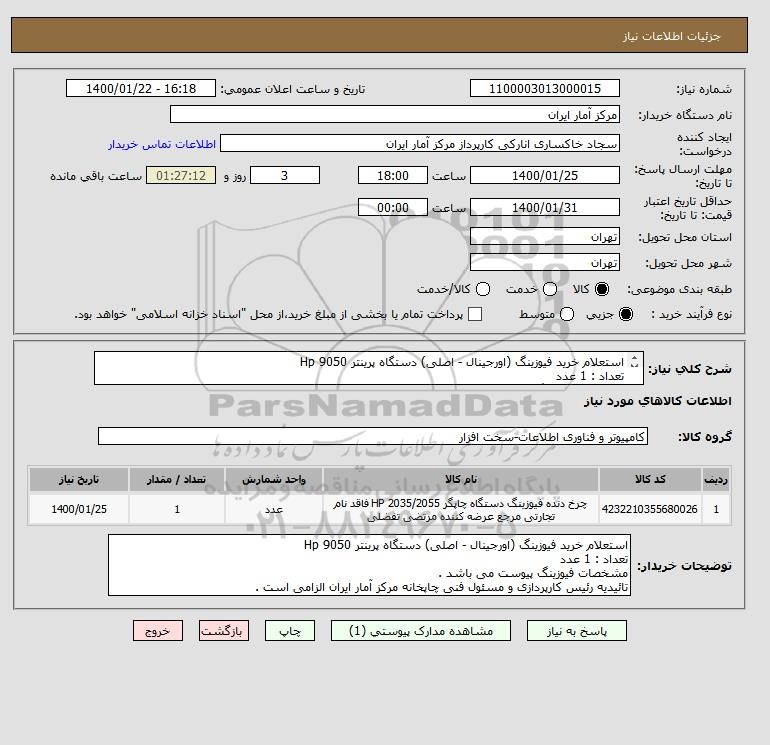Click the تاریخ نیاز column header

pos(79,479)
